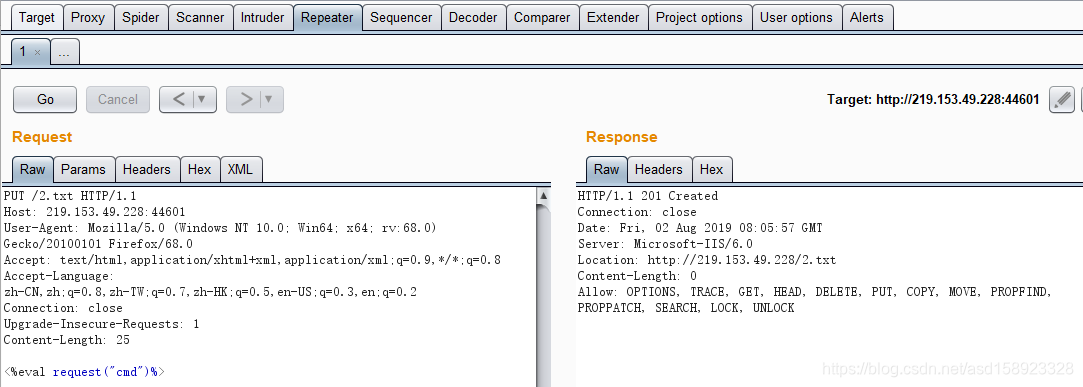Go forward to next request in history

tap(245, 100)
